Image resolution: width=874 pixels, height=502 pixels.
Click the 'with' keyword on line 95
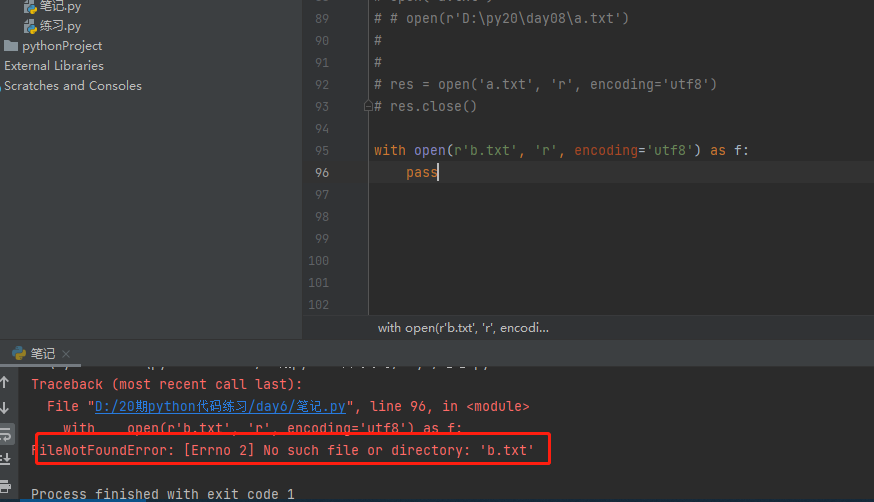tap(390, 150)
